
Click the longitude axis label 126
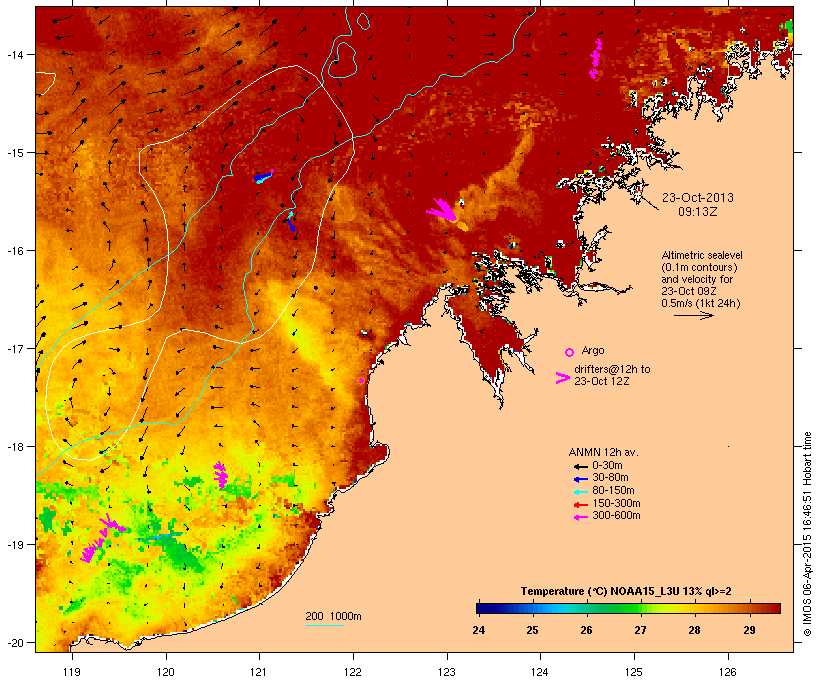click(728, 672)
